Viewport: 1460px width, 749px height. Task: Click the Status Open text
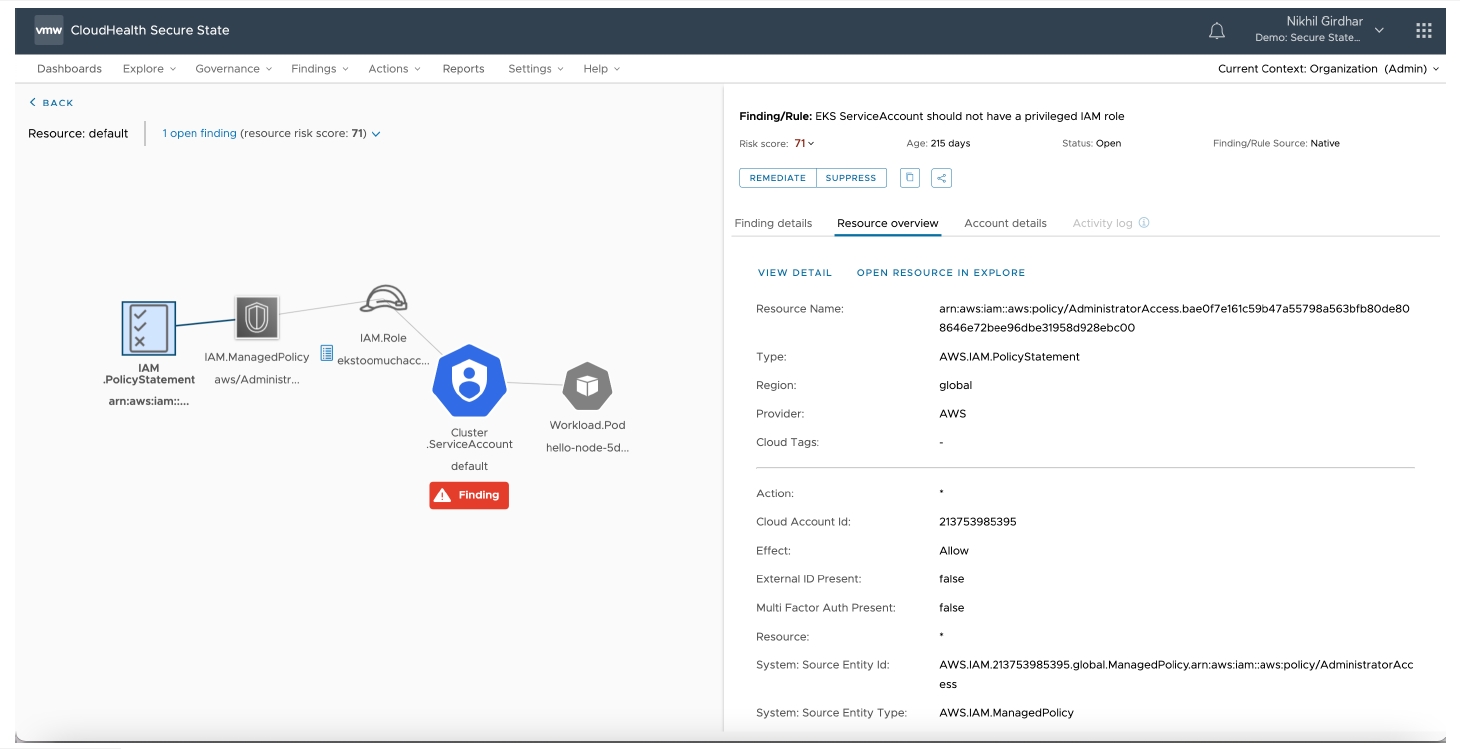click(1091, 143)
